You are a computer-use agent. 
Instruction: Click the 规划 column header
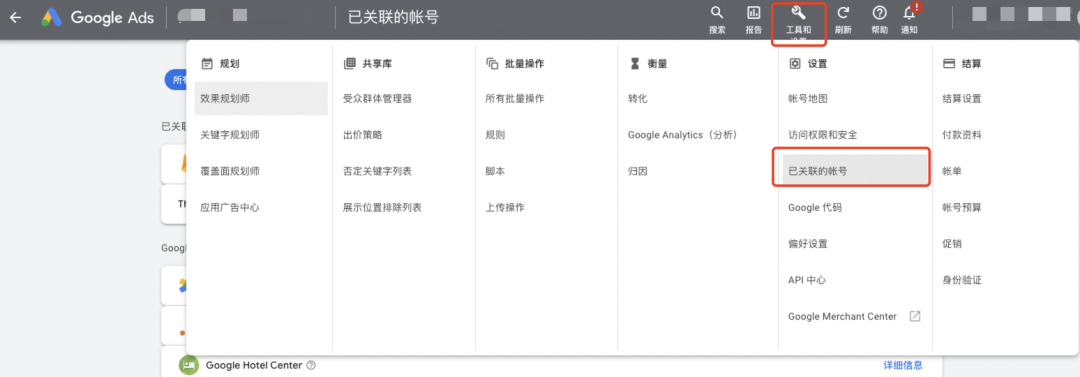(x=220, y=63)
